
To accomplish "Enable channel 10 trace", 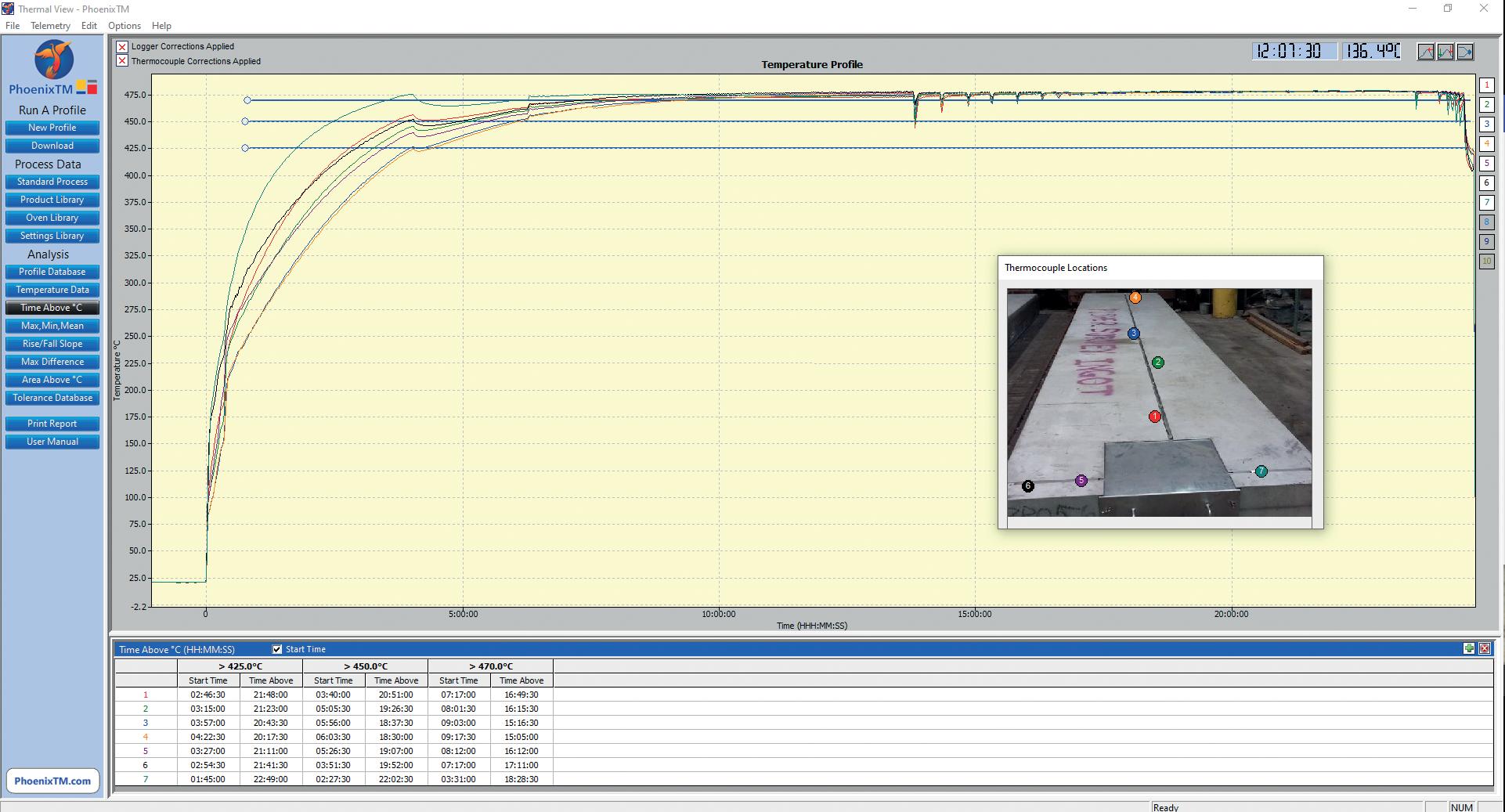I will (1486, 262).
